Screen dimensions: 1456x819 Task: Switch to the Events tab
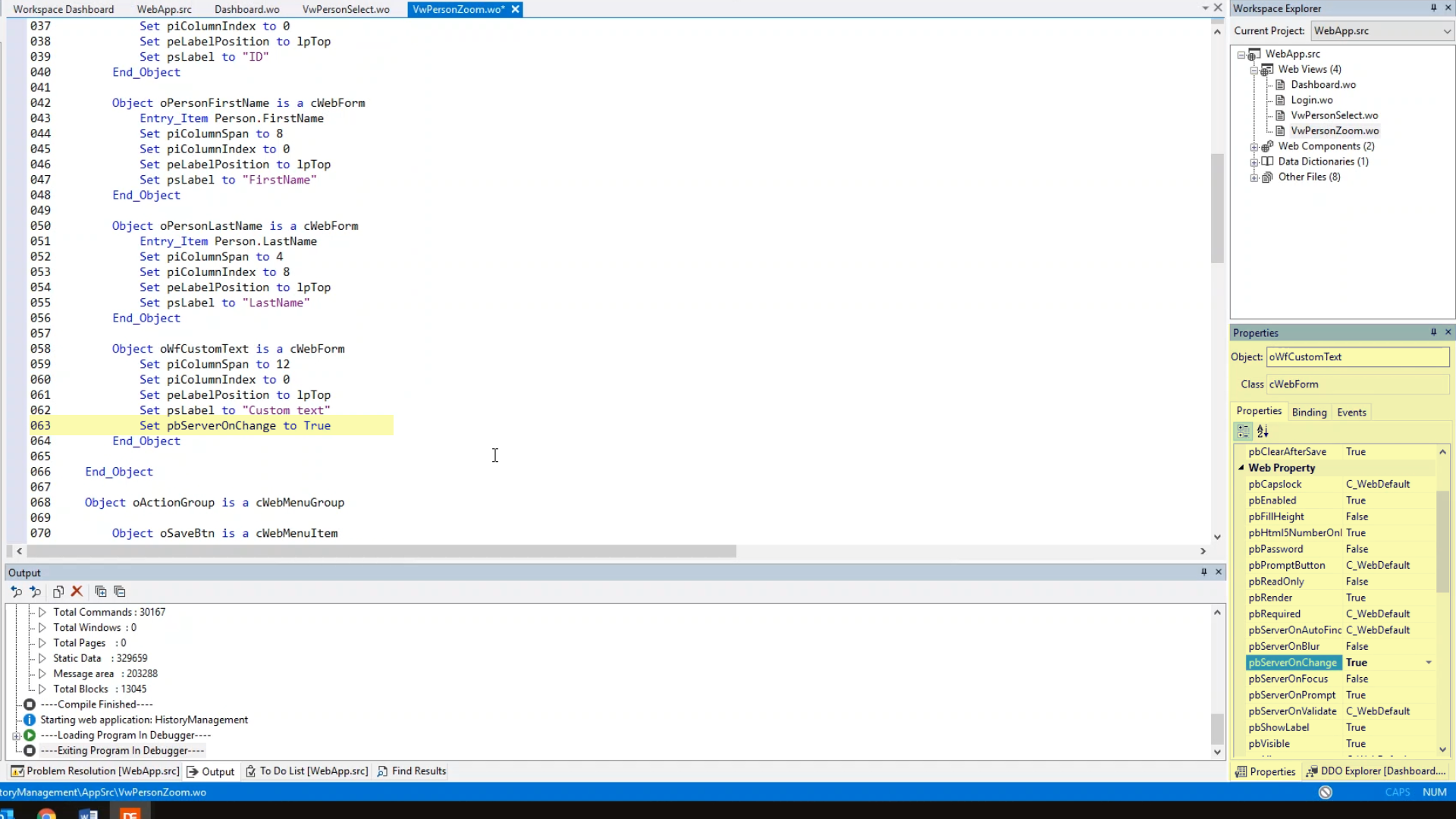[1351, 413]
